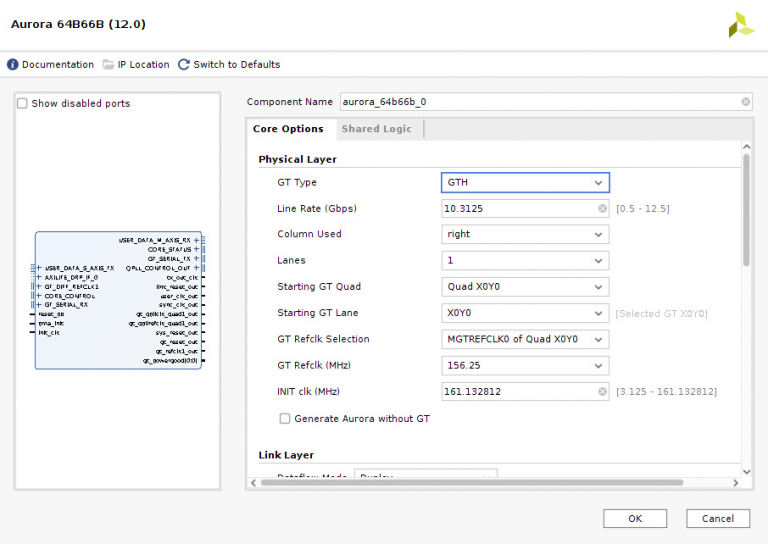Click the vertical scrollbar in options panel
Viewport: 768px width, 544px height.
[746, 210]
